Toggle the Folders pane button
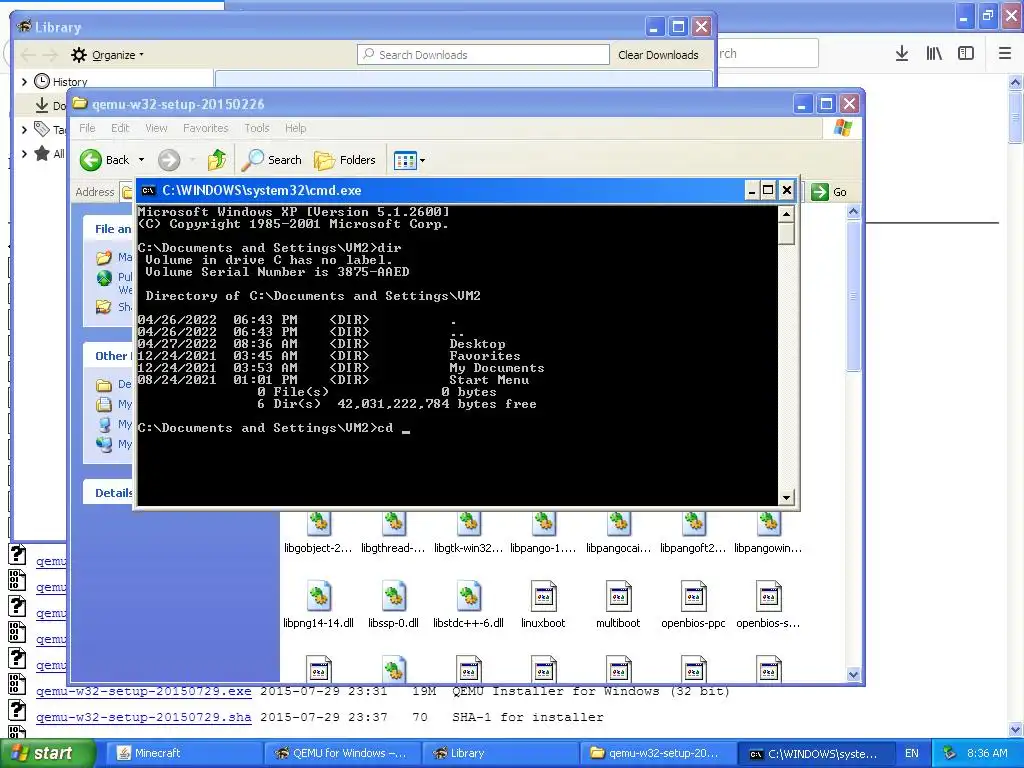The height and width of the screenshot is (768, 1024). coord(345,160)
